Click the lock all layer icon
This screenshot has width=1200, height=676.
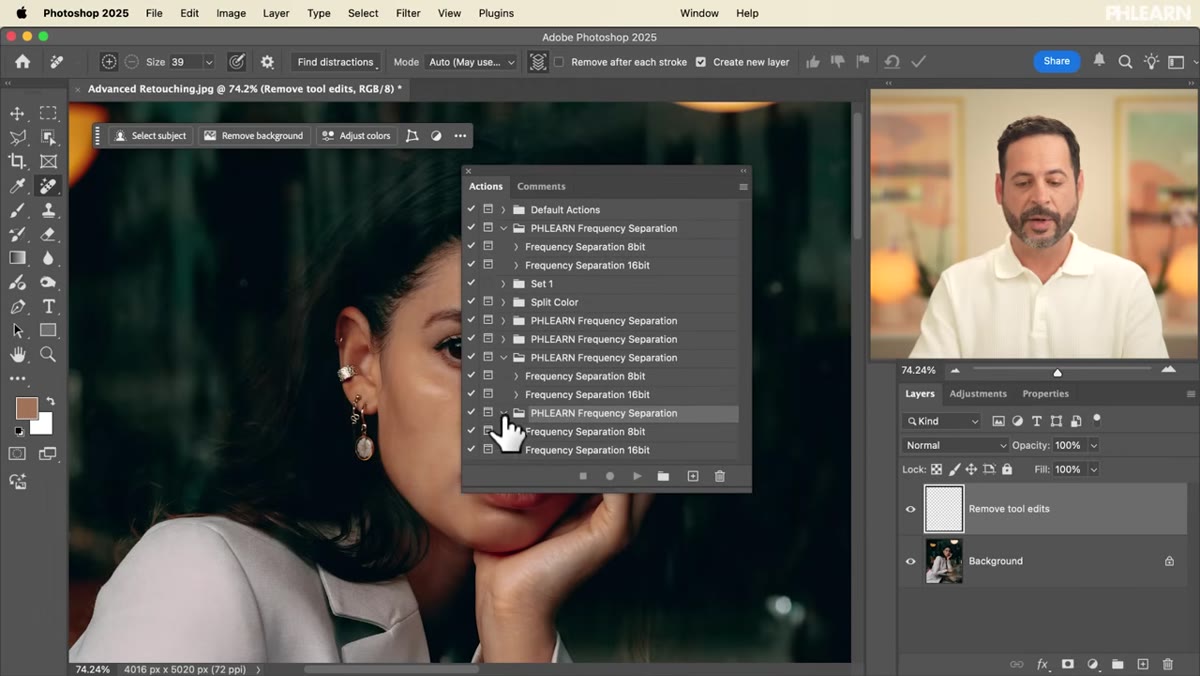coord(1007,469)
